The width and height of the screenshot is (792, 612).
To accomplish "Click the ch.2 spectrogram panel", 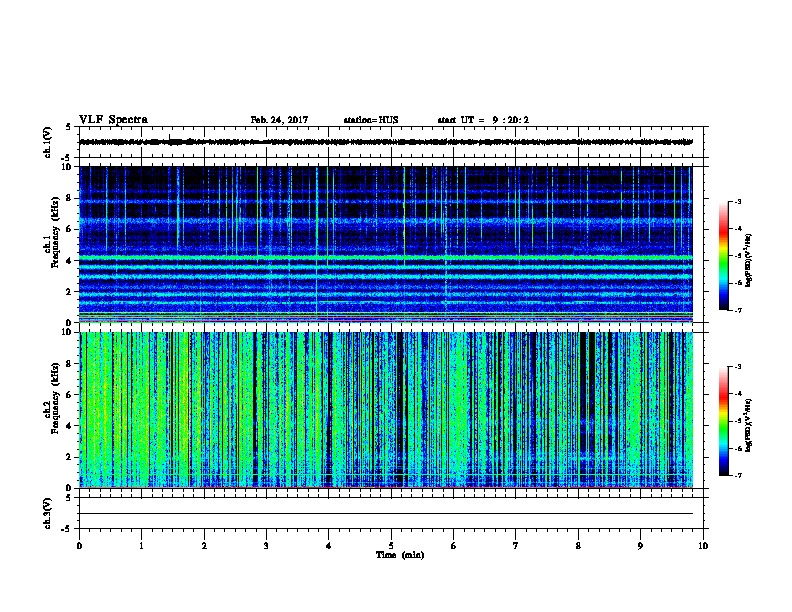I will (x=386, y=410).
